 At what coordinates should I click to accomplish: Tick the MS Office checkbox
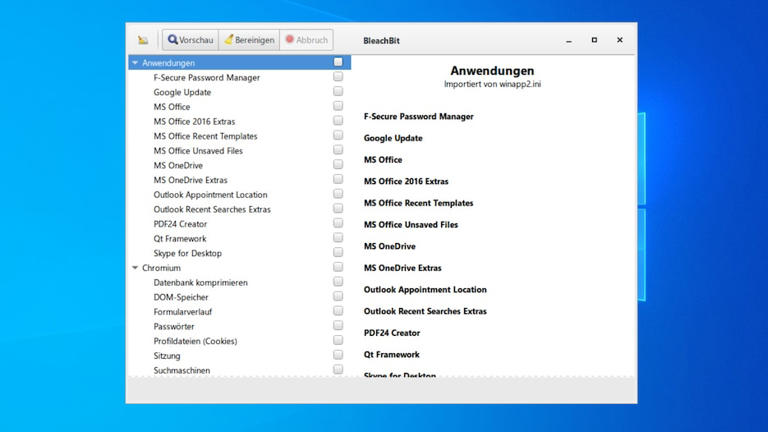point(338,106)
